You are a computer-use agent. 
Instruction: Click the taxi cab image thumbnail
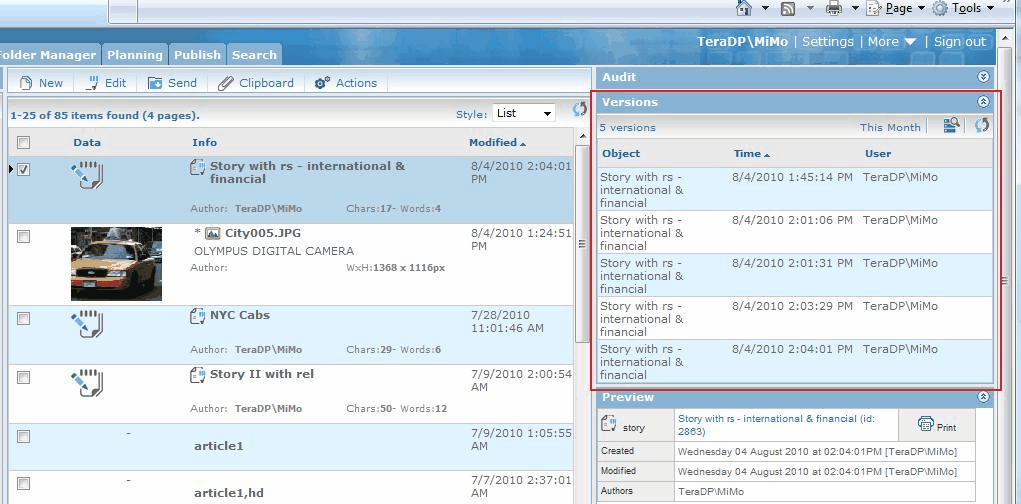click(116, 263)
